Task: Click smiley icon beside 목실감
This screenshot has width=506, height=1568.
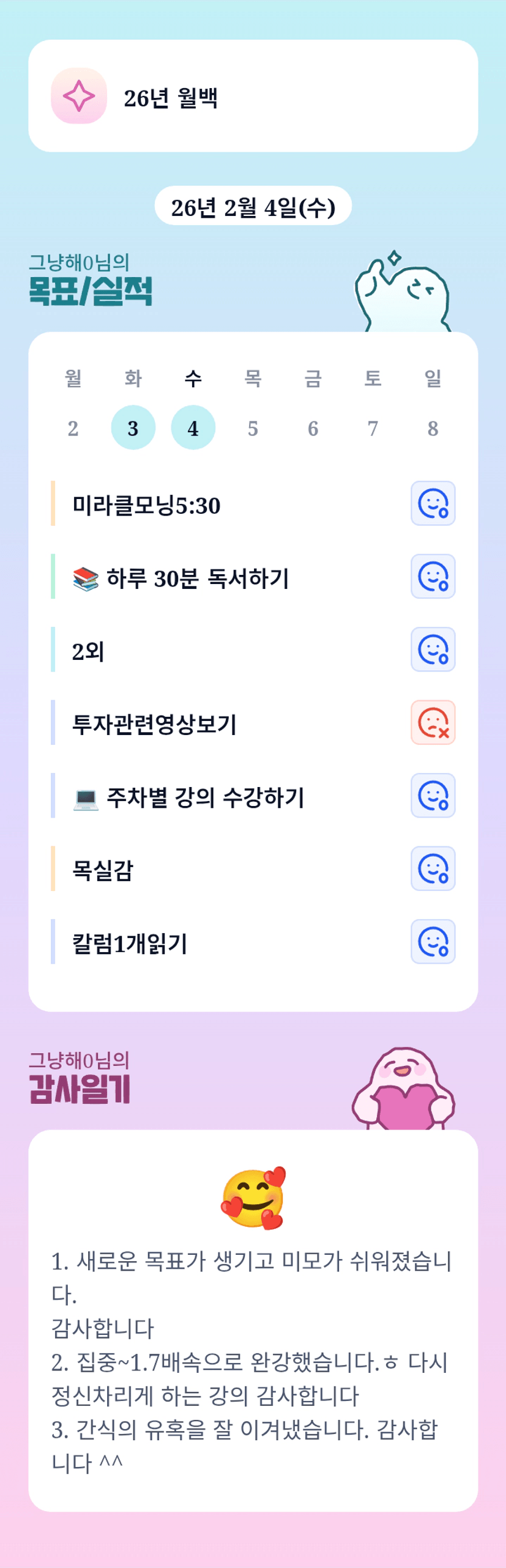Action: click(x=433, y=868)
